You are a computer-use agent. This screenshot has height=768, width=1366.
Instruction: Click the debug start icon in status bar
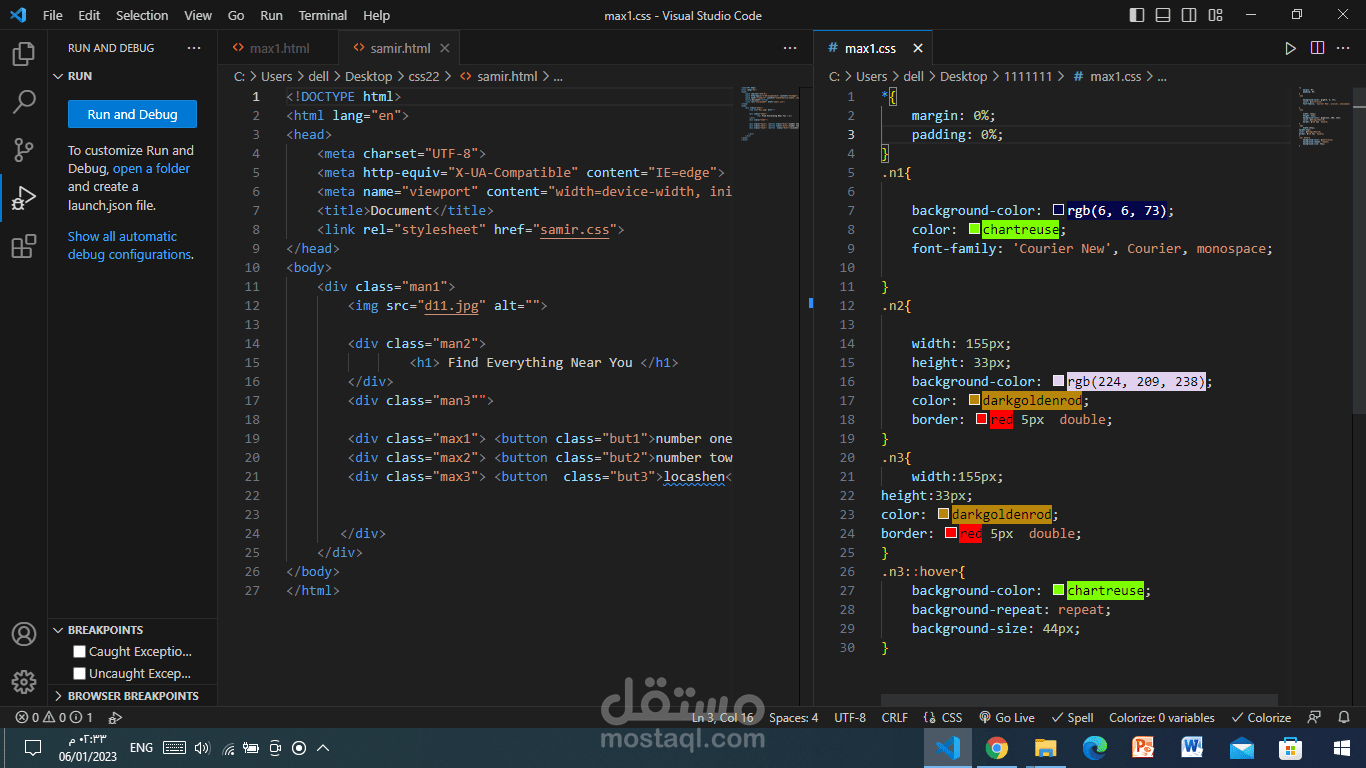coord(115,717)
